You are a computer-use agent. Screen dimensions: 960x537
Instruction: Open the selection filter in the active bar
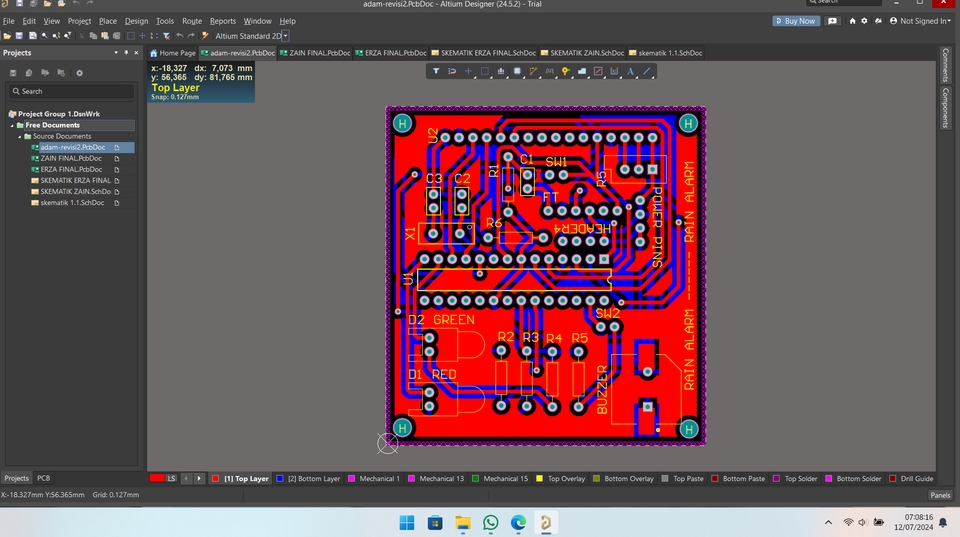436,71
